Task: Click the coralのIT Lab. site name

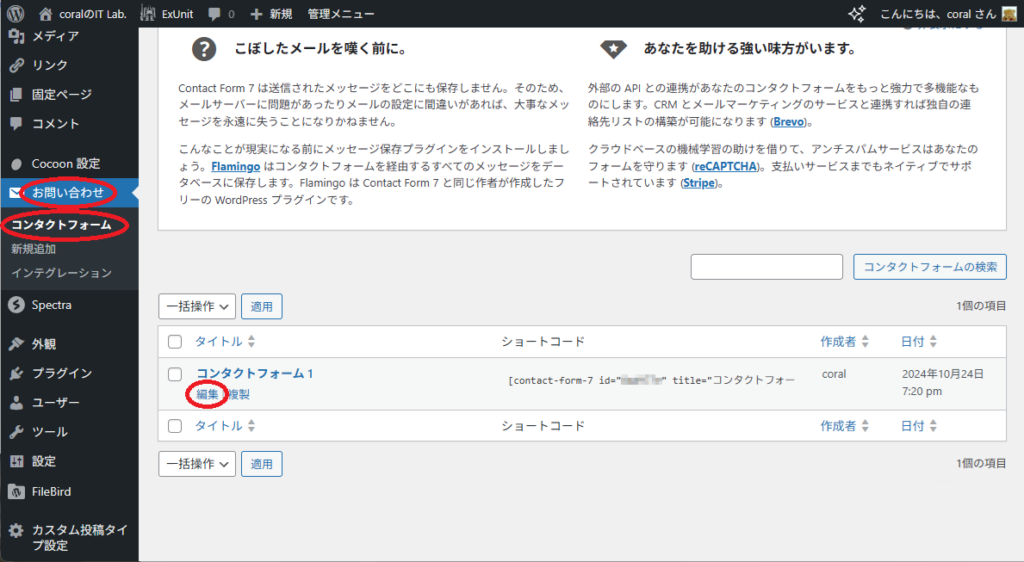Action: 93,14
